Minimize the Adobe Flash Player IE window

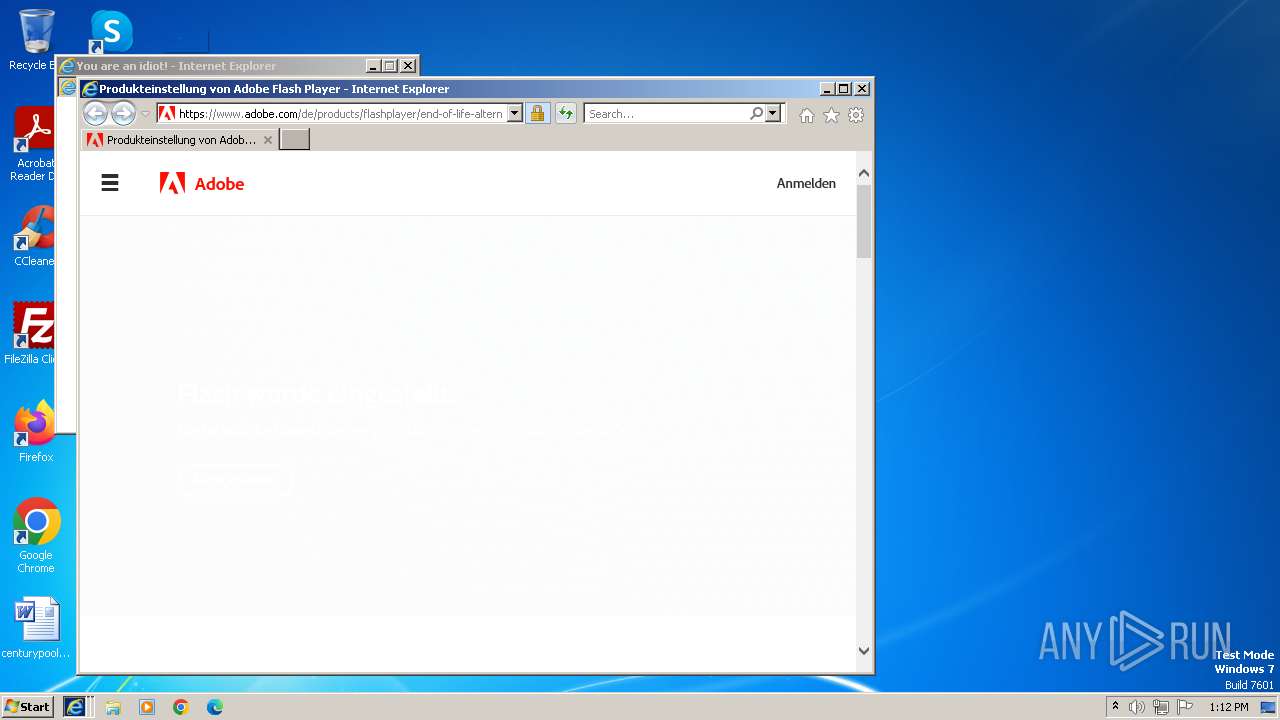tap(826, 89)
